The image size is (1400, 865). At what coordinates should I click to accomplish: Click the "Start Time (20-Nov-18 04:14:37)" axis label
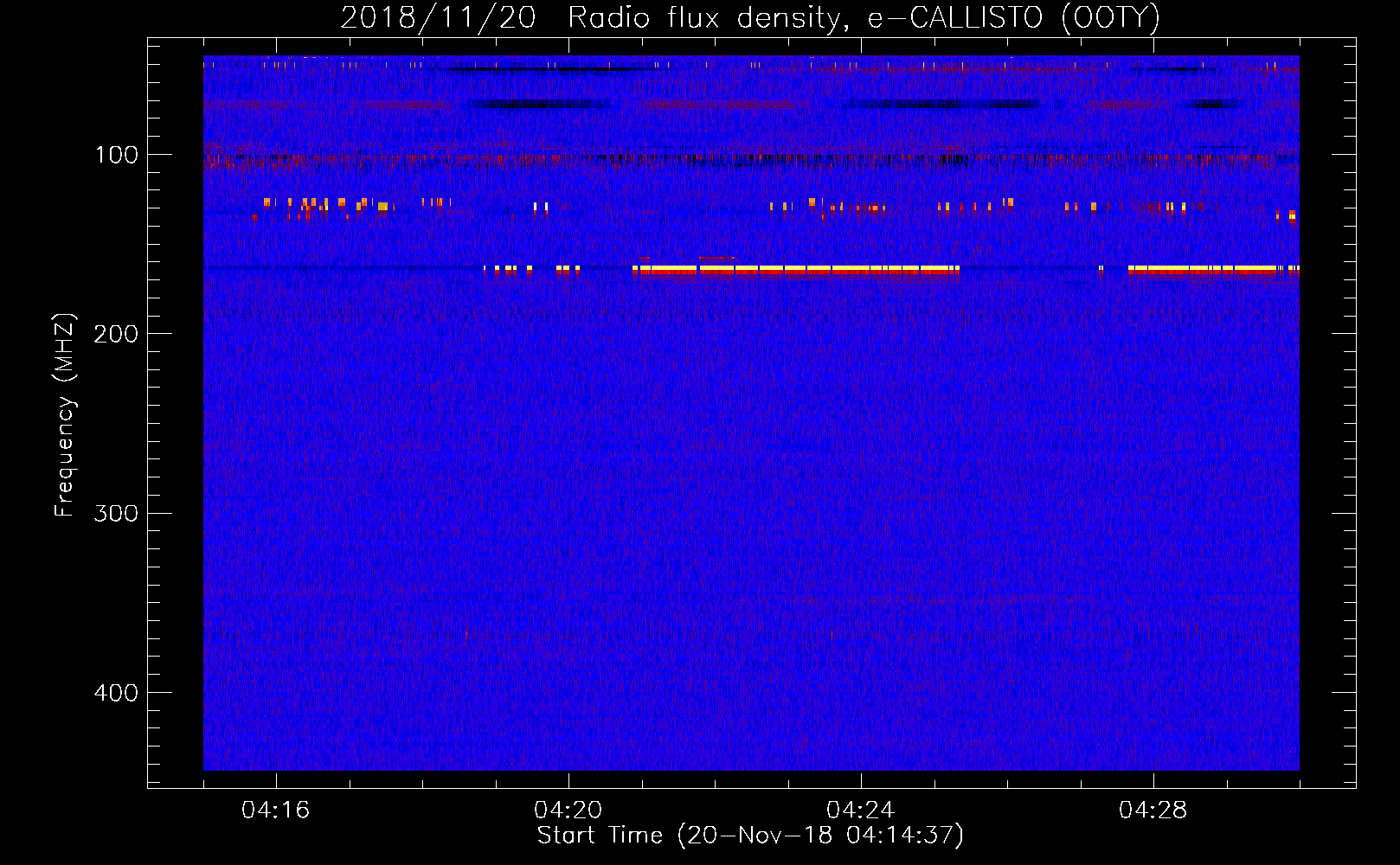750,836
